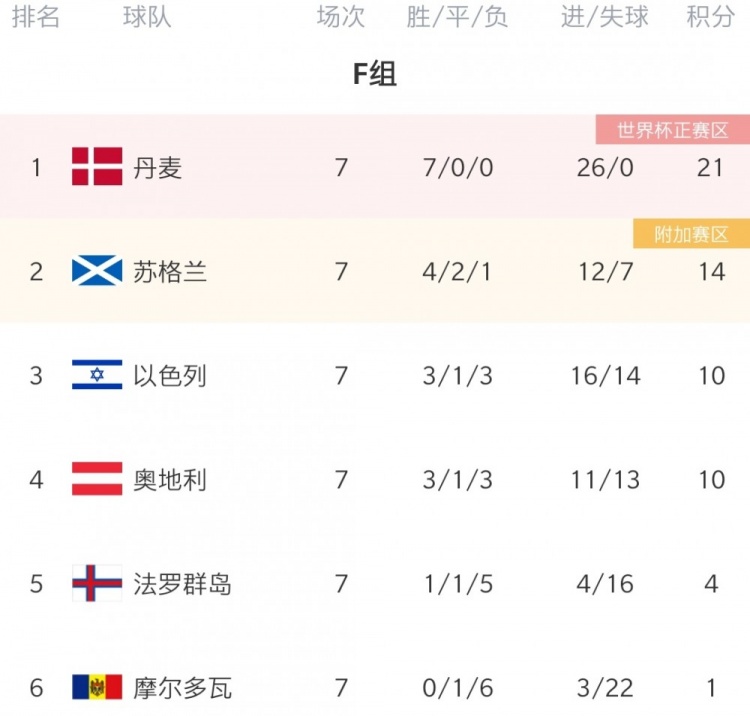Click the Scotland flag icon
This screenshot has width=750, height=716.
click(97, 270)
